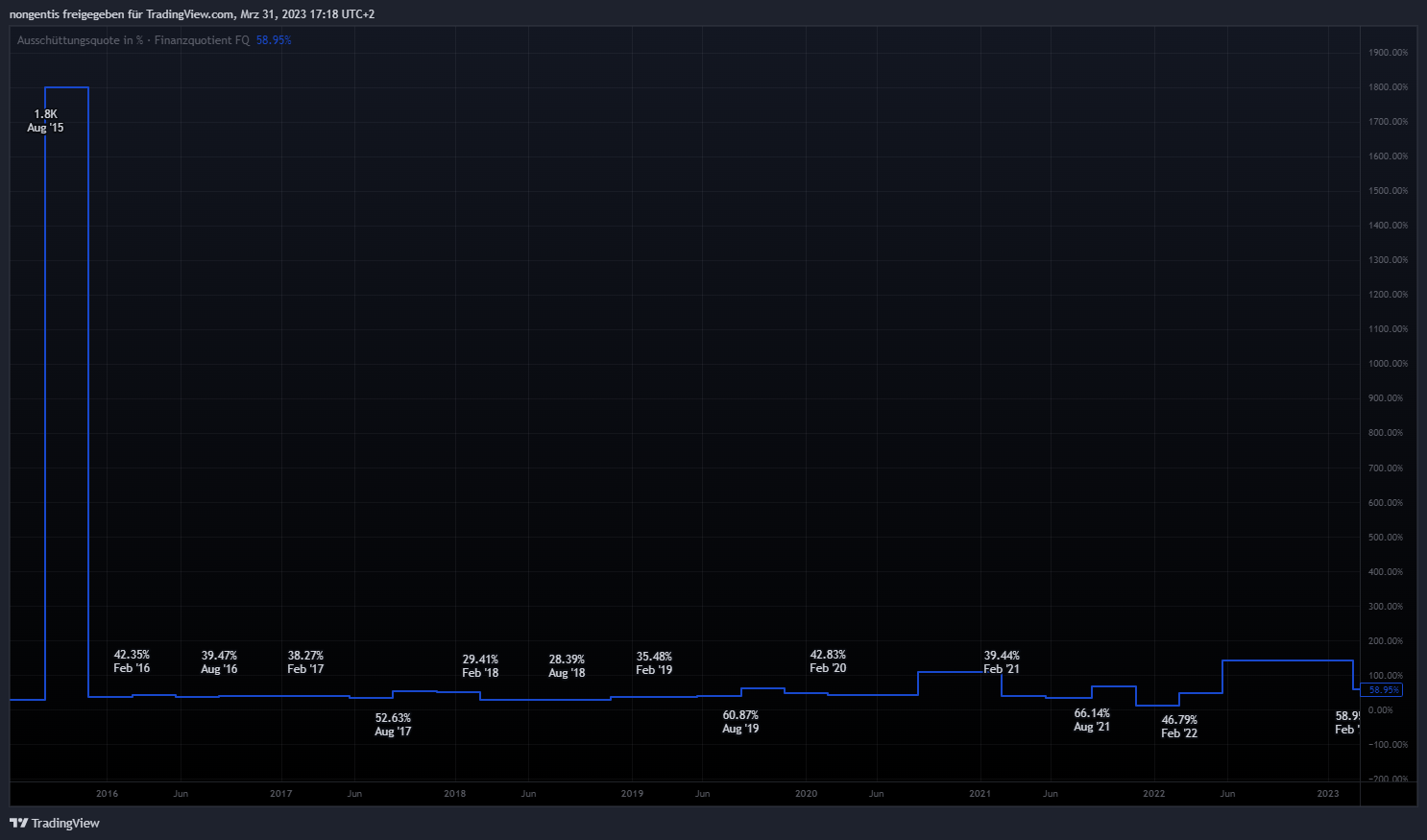
Task: Select the 46.79% Feb '22 data label
Action: tap(1179, 727)
